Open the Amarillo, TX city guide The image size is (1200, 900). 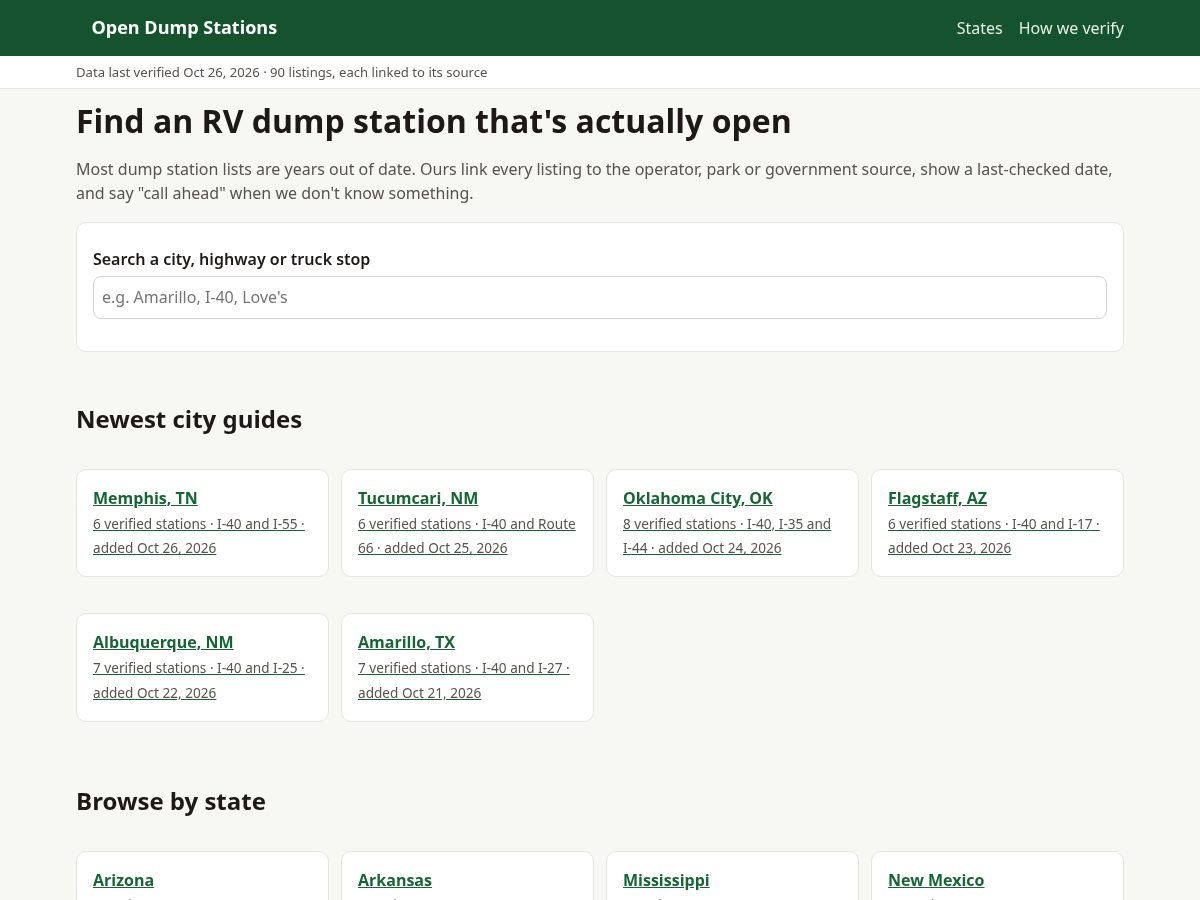click(406, 642)
